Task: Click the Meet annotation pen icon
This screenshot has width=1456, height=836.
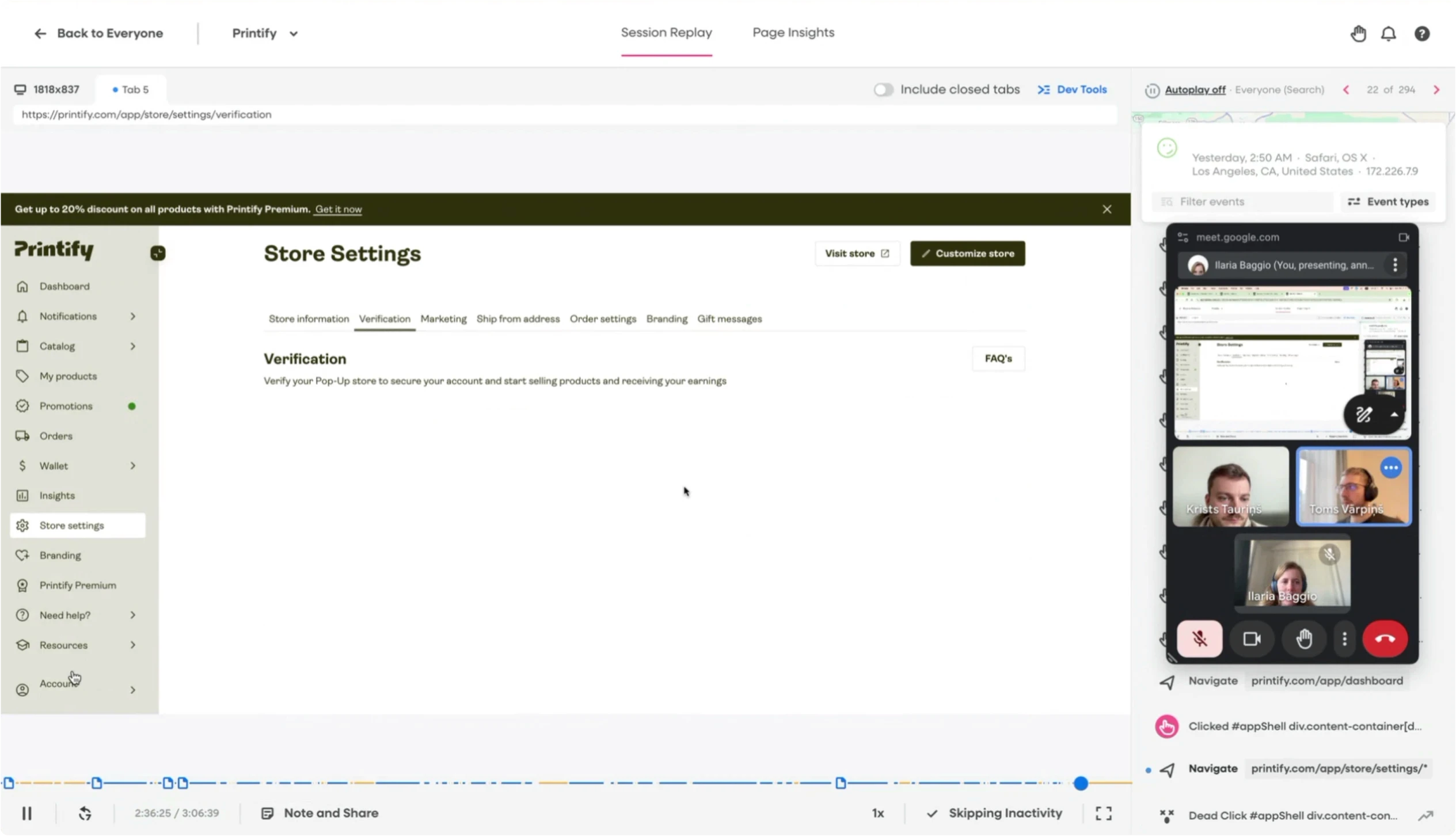Action: click(1363, 415)
